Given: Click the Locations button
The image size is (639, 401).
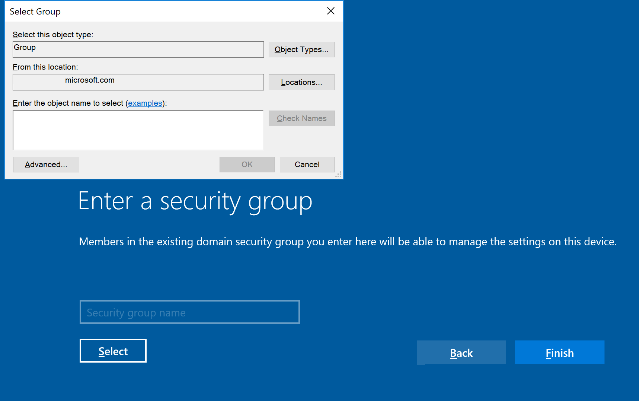Looking at the screenshot, I should coord(301,82).
